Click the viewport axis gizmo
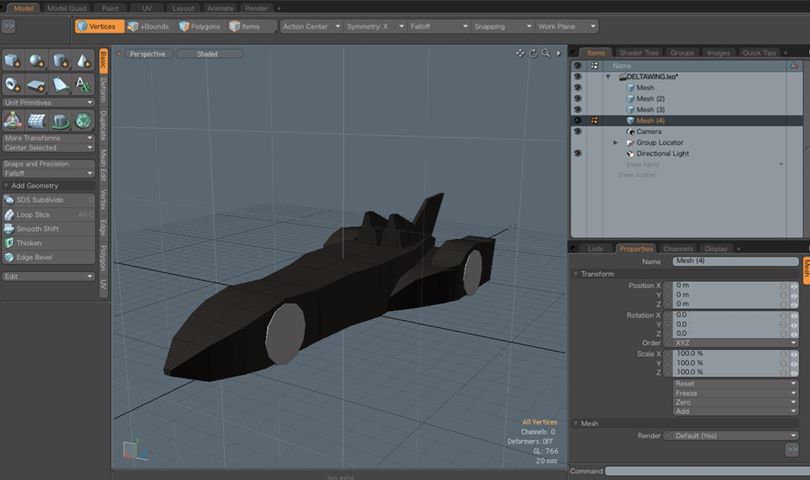810x480 pixels. pos(135,450)
